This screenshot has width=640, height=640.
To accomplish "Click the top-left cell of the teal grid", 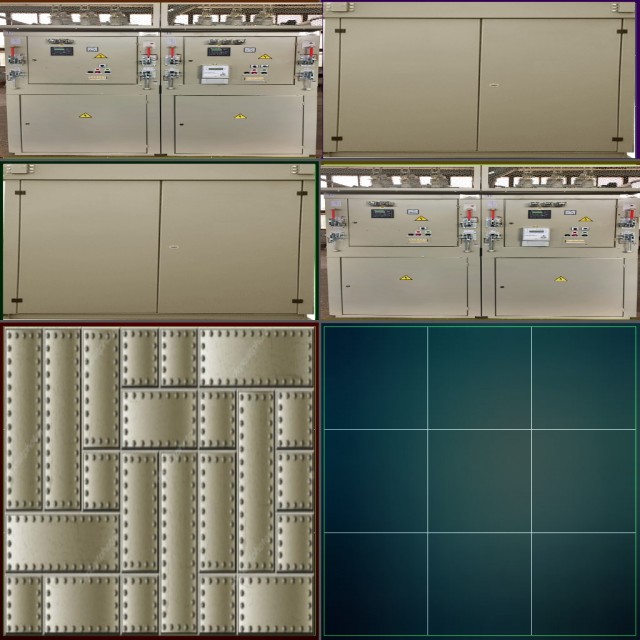I will click(x=375, y=377).
